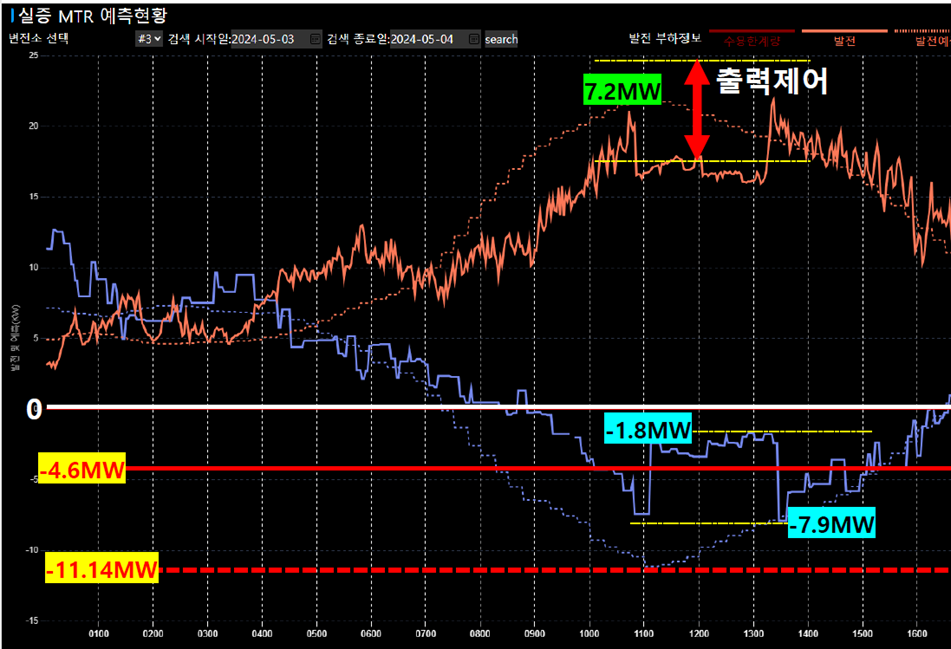Image resolution: width=951 pixels, height=649 pixels.
Task: Click the yellow -4.6MW limit label
Action: pos(81,468)
